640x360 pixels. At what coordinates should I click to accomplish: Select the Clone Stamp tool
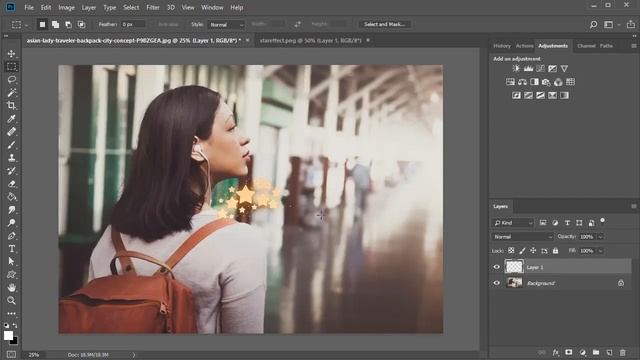click(11, 158)
